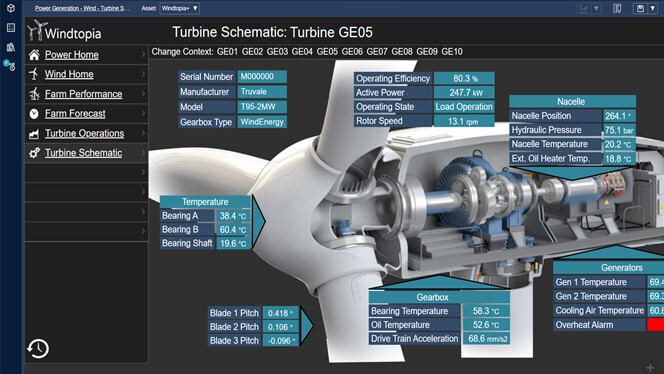Viewport: 664px width, 374px height.
Task: Select Wind Home in the sidebar
Action: pos(69,74)
